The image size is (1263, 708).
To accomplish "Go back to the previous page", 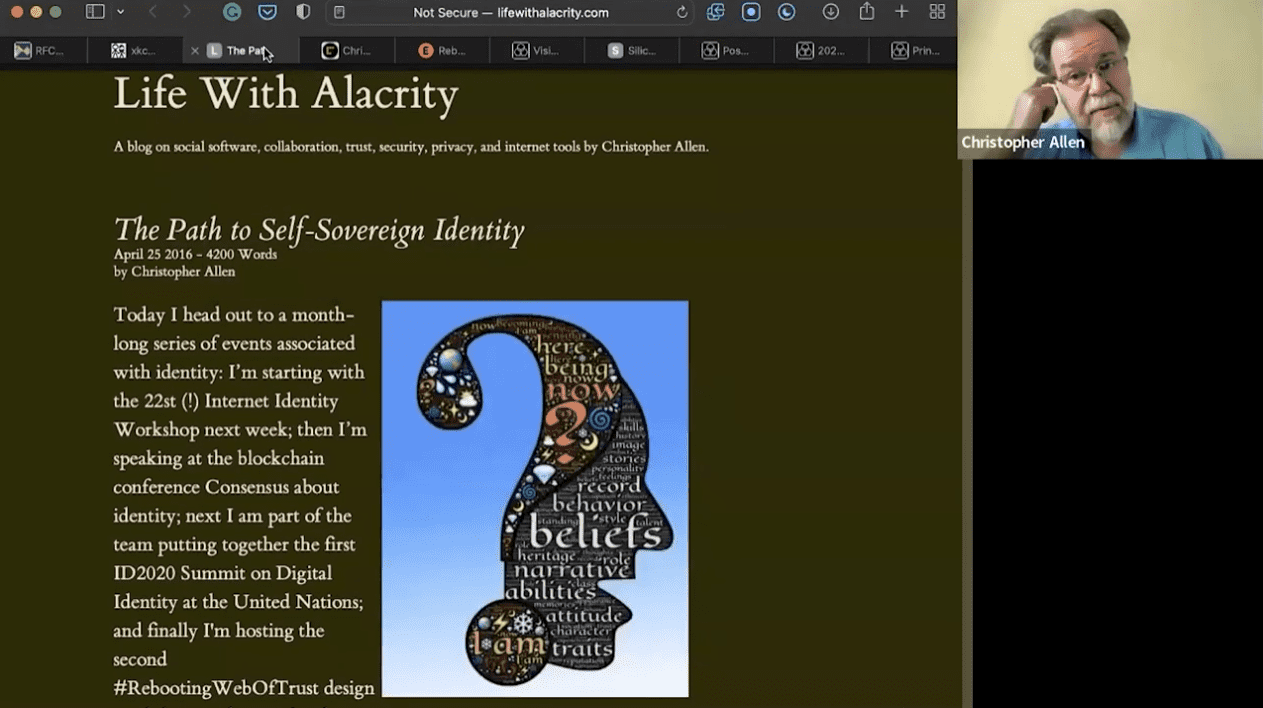I will 153,12.
